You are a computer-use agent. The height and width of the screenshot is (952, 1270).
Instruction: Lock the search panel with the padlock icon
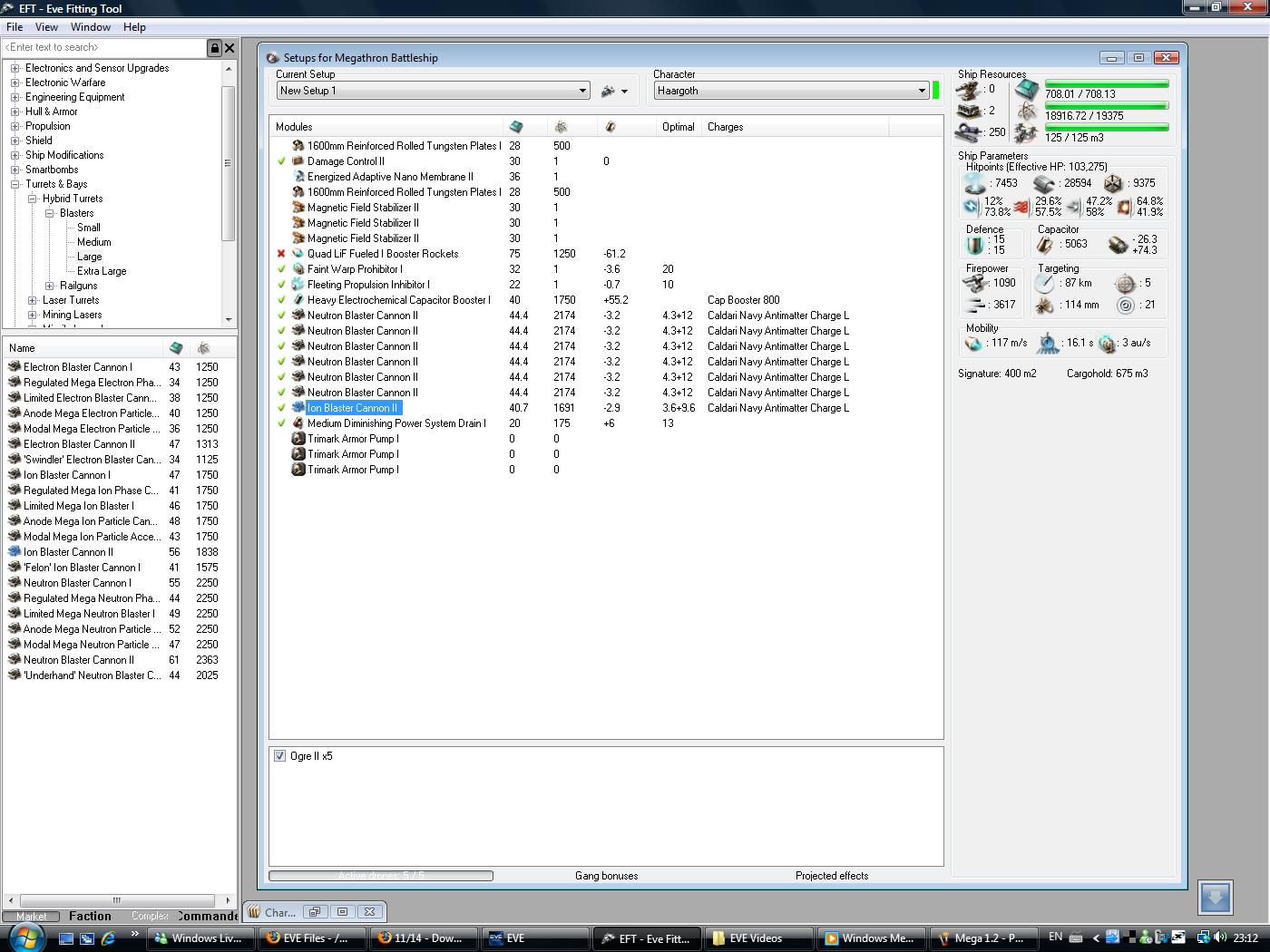214,48
